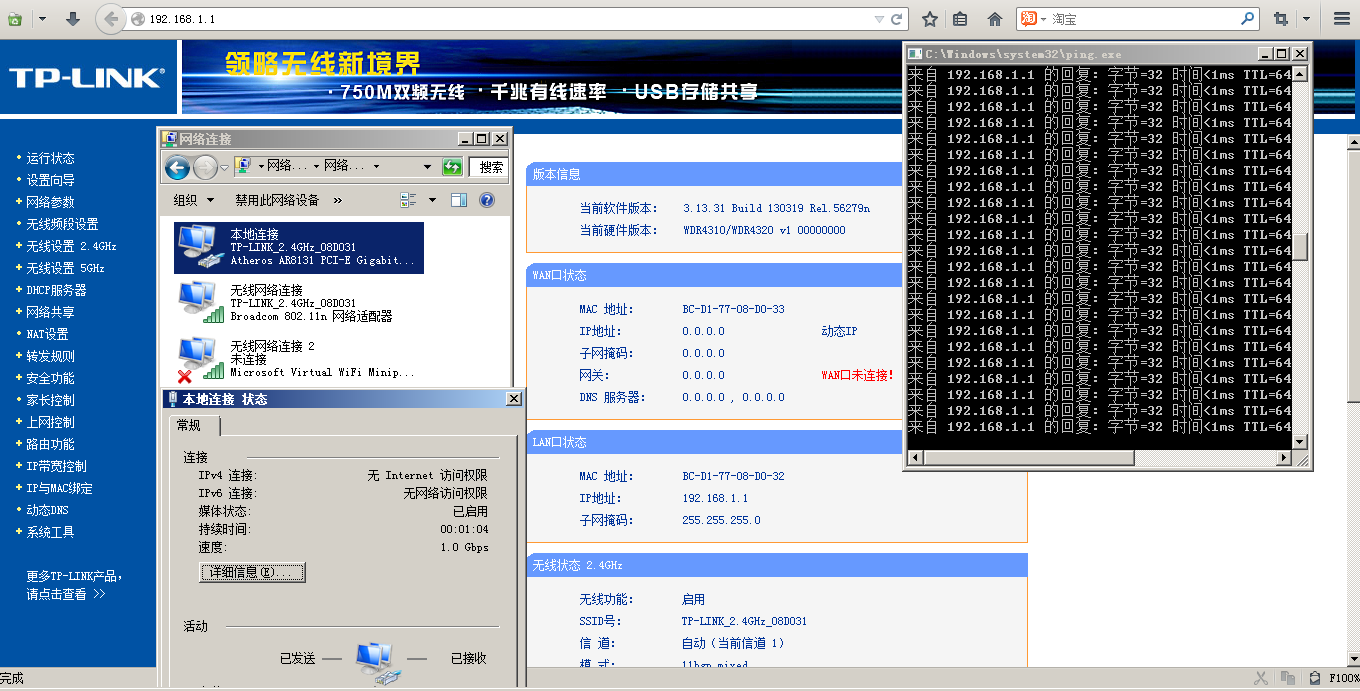Click the 详细信息 button
This screenshot has width=1360, height=691.
pos(252,572)
